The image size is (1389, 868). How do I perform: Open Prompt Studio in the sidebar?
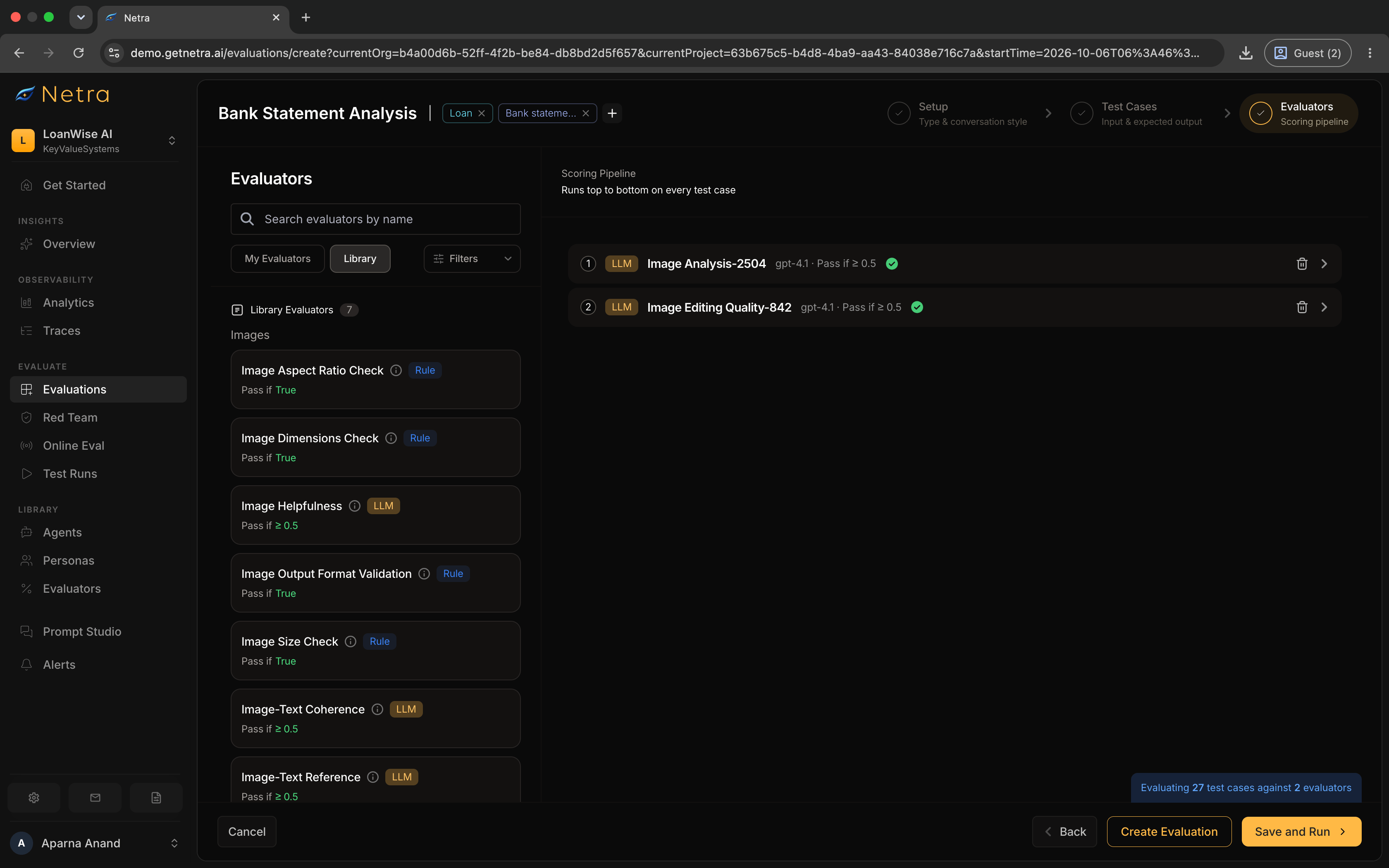coord(98,632)
